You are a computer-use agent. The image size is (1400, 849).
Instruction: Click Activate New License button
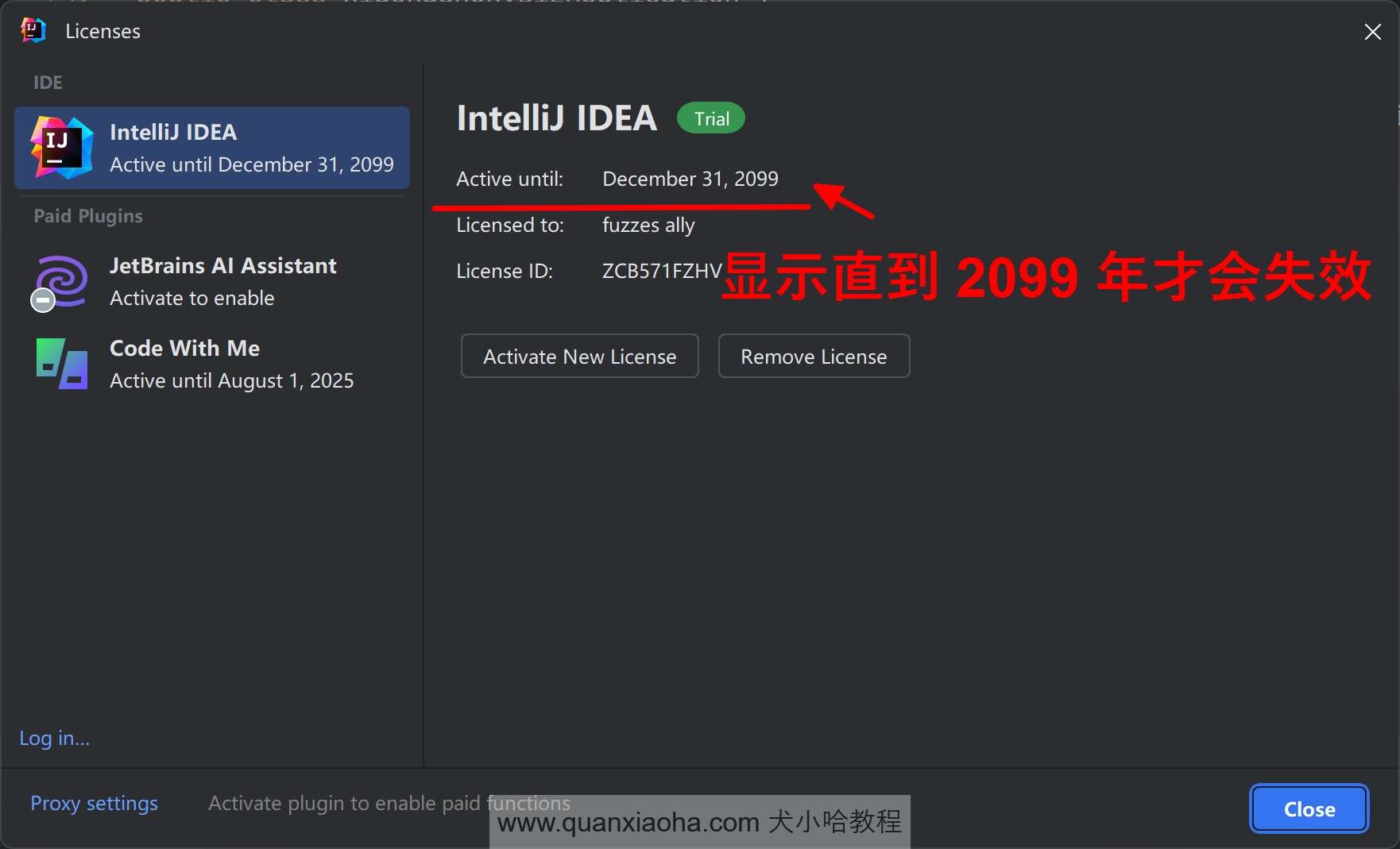[x=580, y=357]
